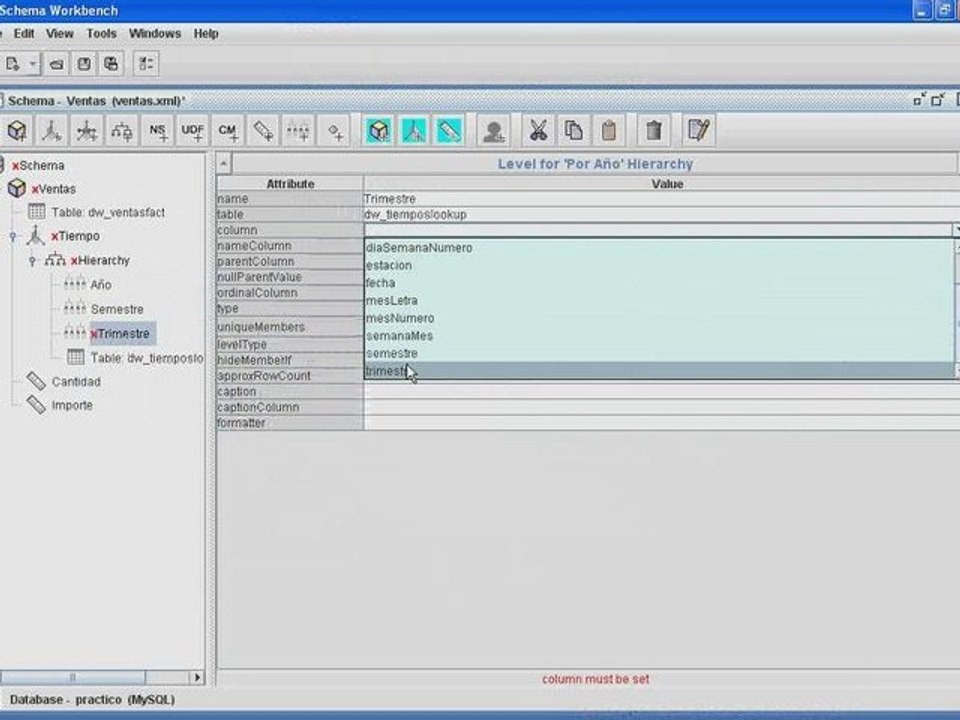Click the Preferences list toolbar icon
This screenshot has width=960, height=720.
point(146,64)
